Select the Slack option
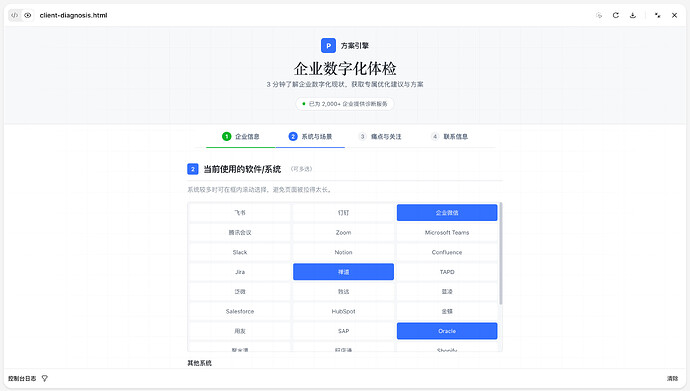This screenshot has width=690, height=391. (240, 252)
